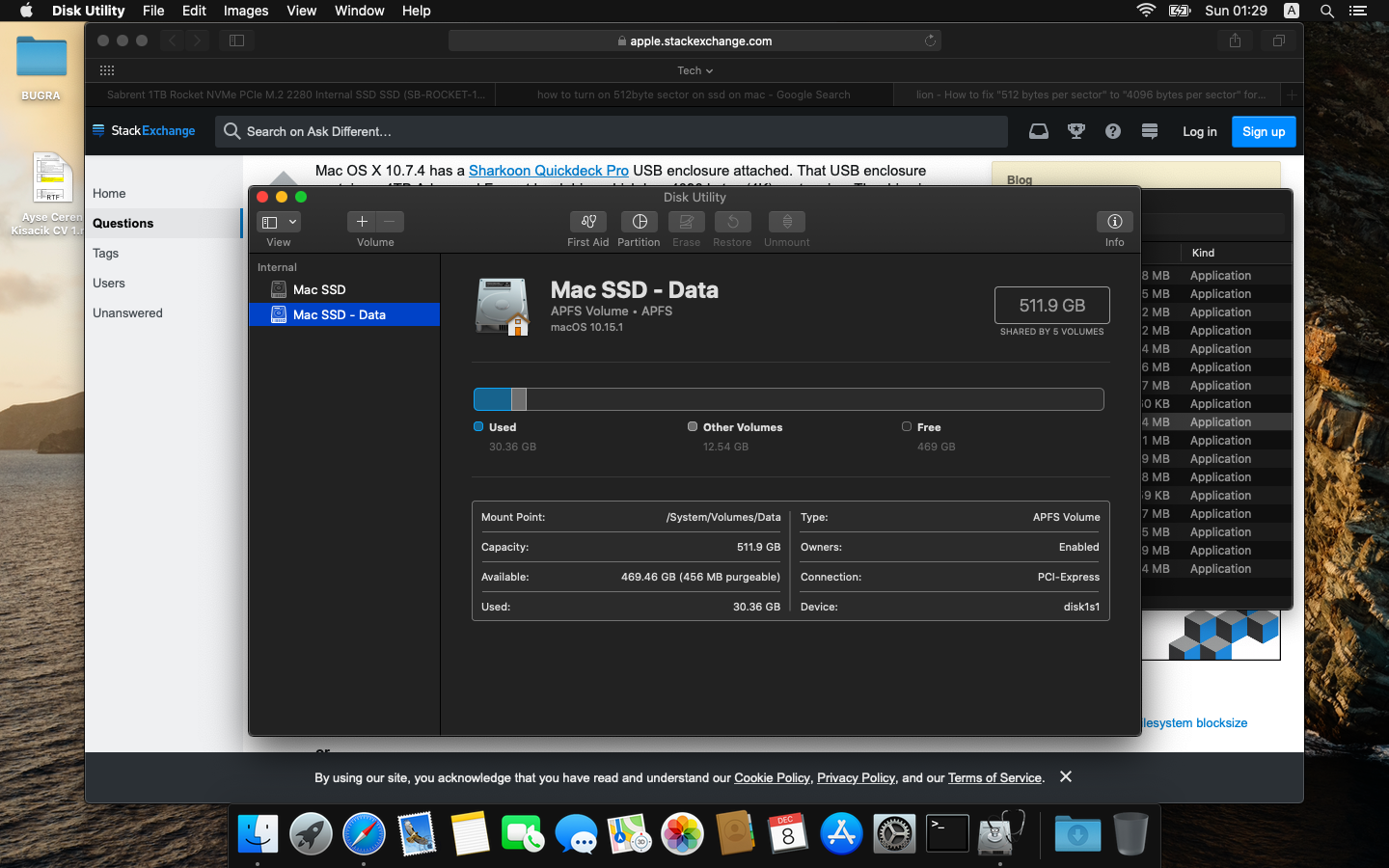
Task: Click the Unmount toolbar icon
Action: [787, 222]
